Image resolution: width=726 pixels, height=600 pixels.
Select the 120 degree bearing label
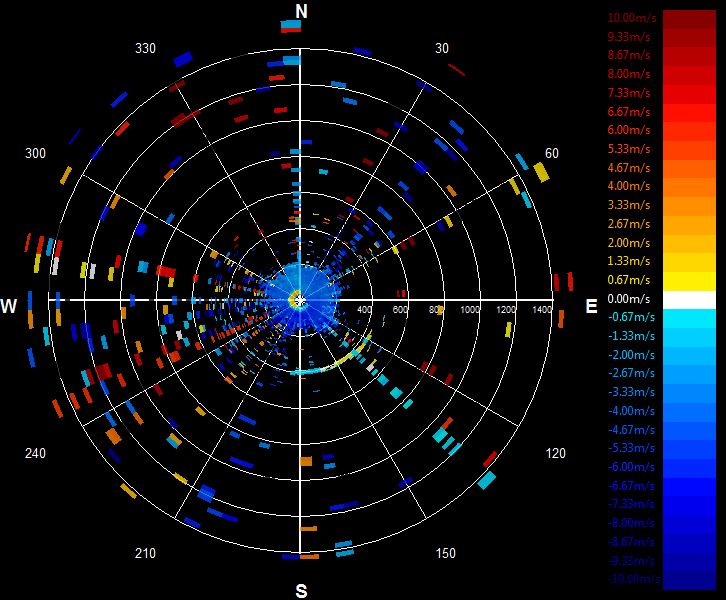[555, 453]
